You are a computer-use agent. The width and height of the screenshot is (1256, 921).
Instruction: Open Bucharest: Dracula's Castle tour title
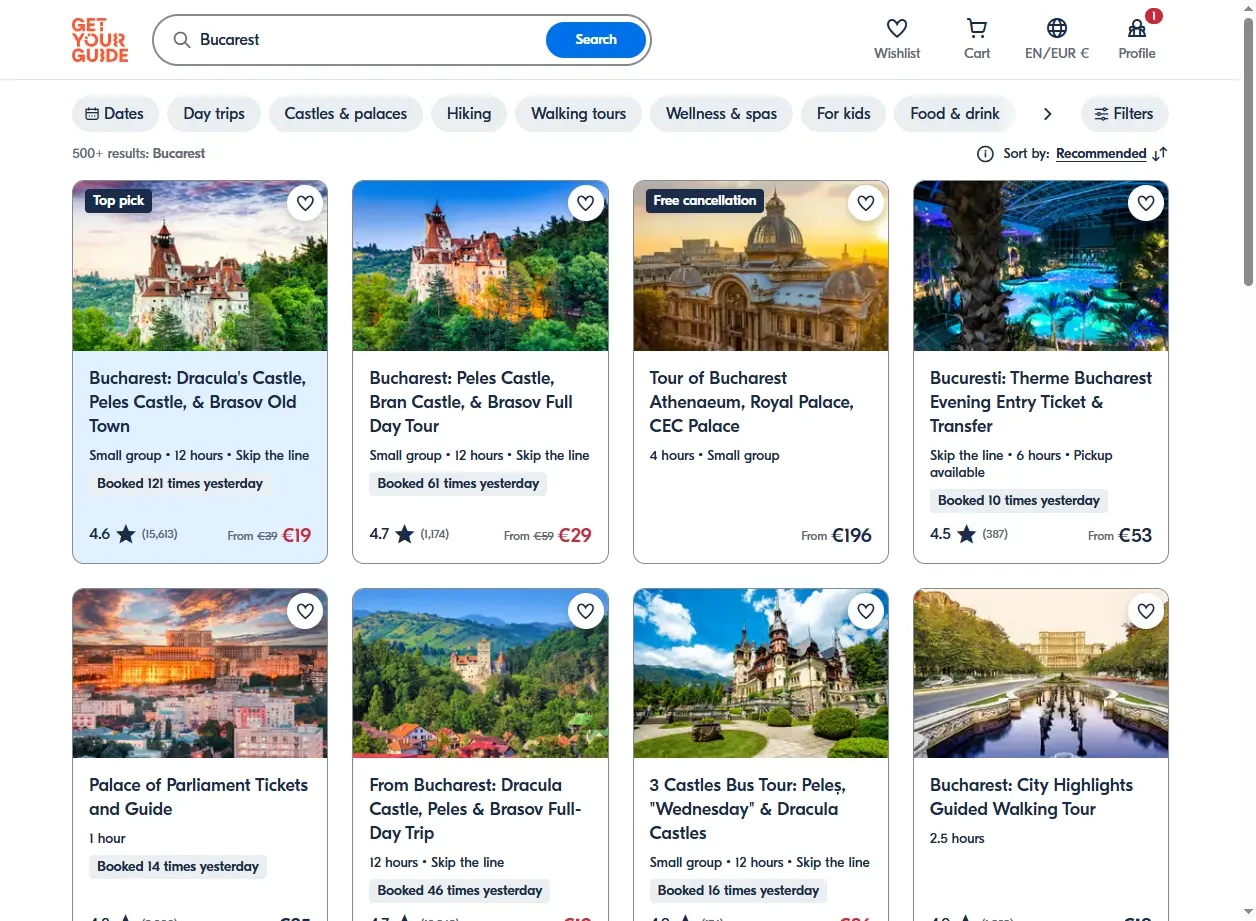coord(198,402)
